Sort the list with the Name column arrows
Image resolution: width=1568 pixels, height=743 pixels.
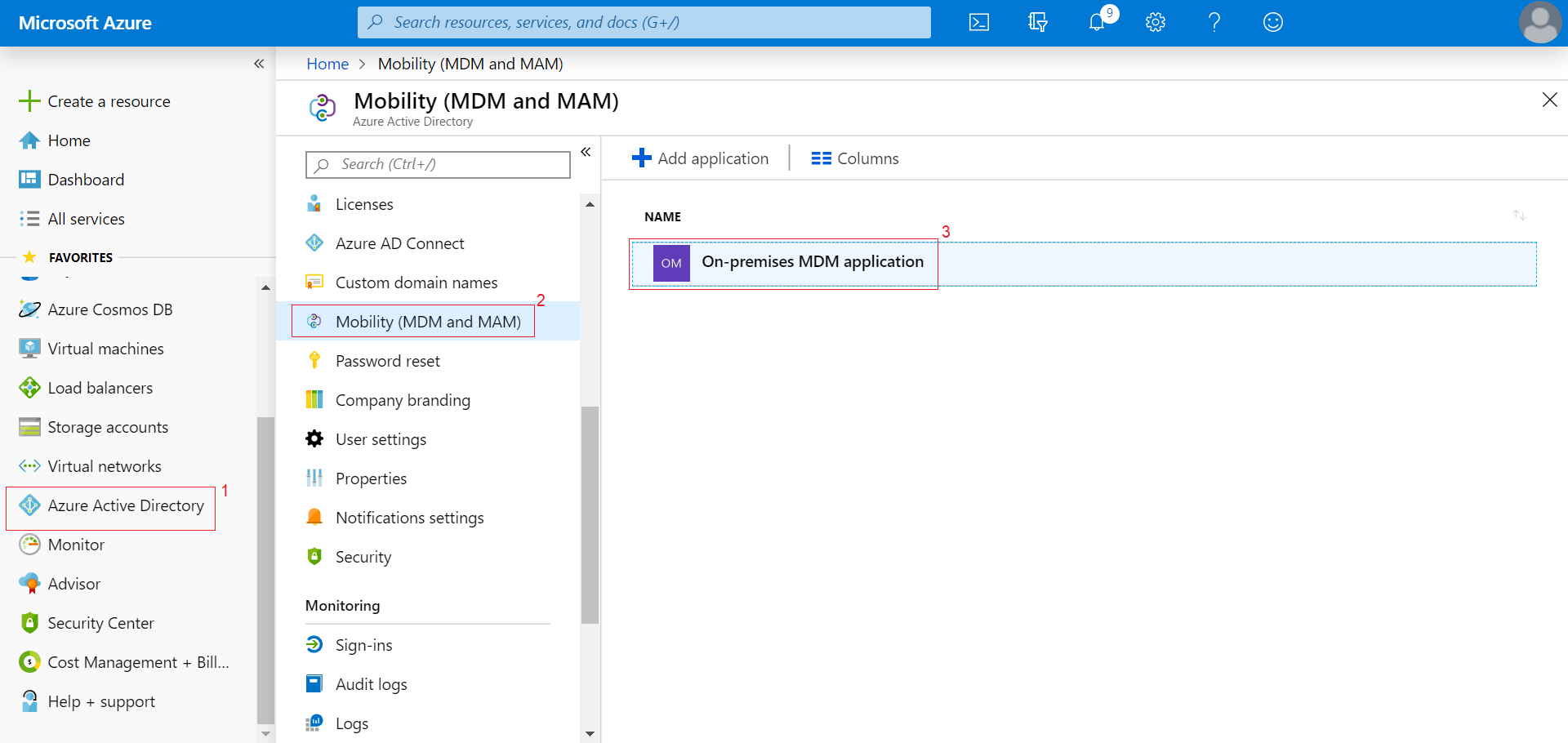pyautogui.click(x=1519, y=216)
